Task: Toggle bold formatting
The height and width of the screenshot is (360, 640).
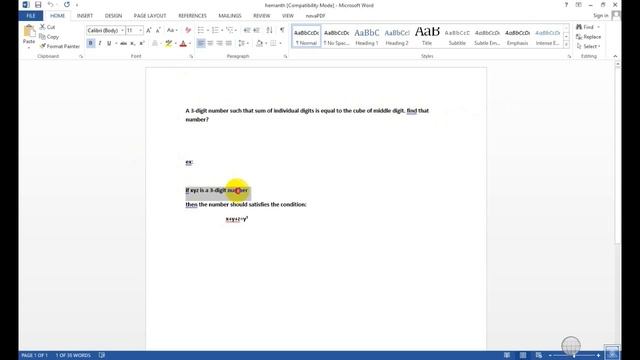Action: (x=91, y=43)
